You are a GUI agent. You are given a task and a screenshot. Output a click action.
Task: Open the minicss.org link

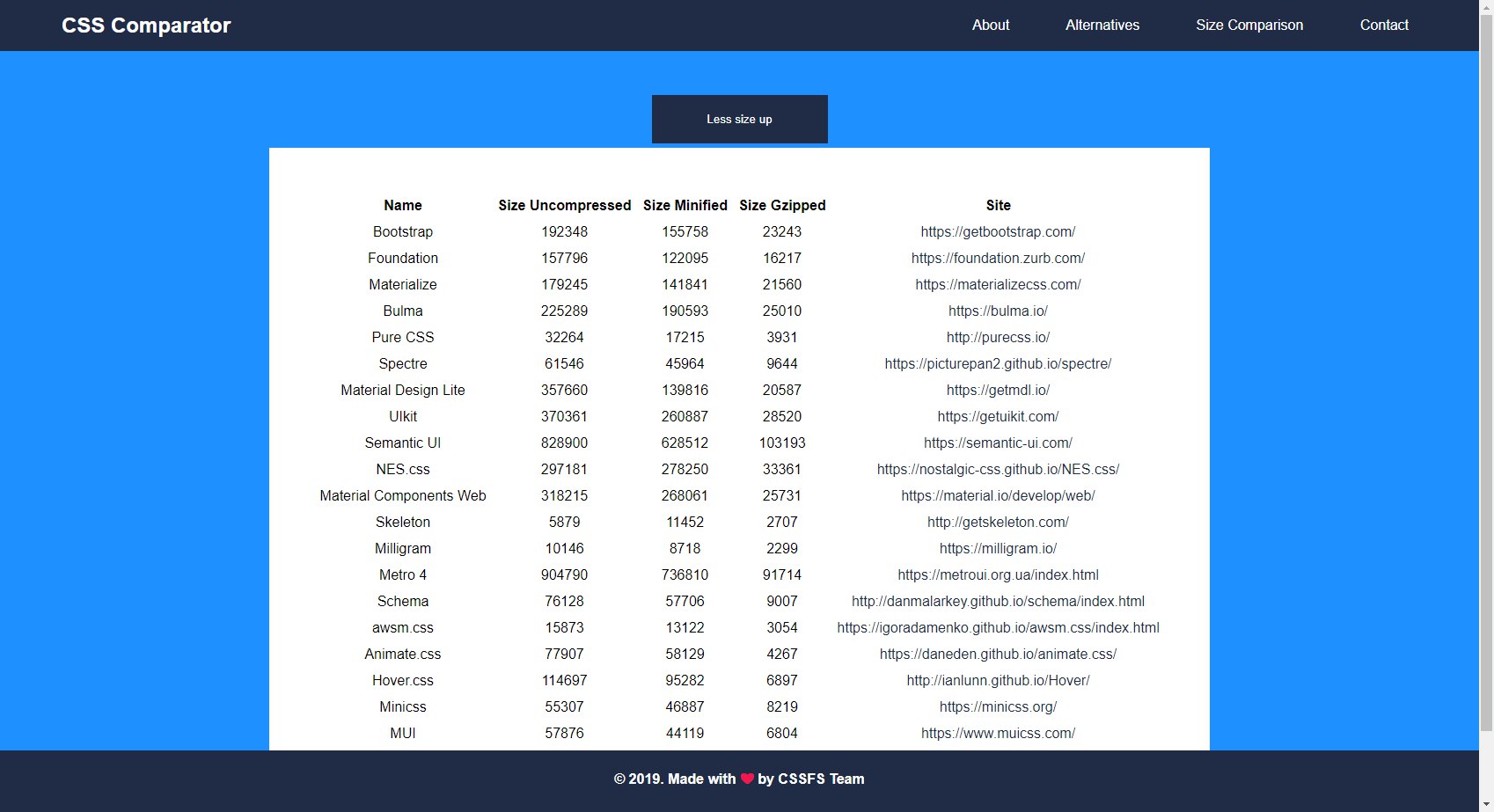[998, 706]
